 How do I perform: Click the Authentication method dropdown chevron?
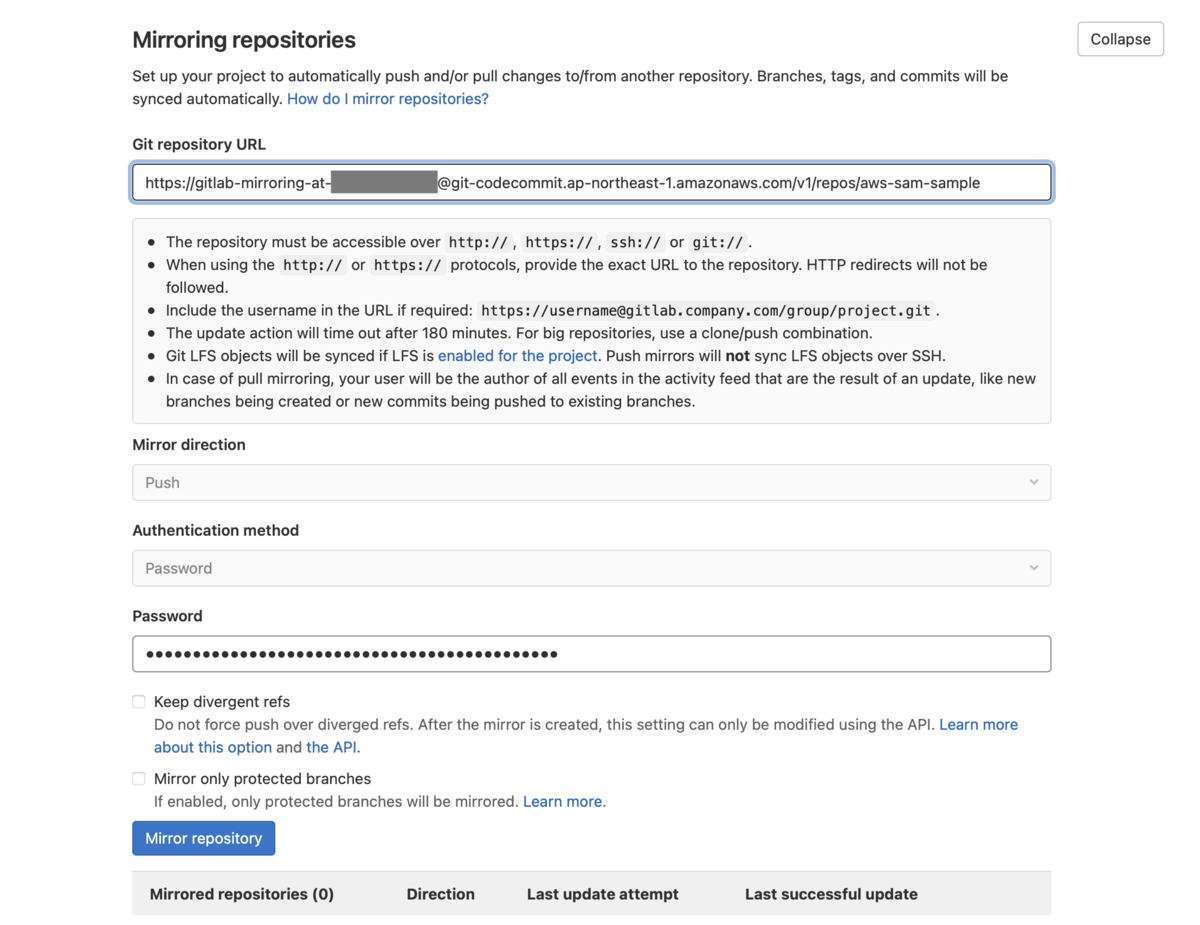[1034, 567]
